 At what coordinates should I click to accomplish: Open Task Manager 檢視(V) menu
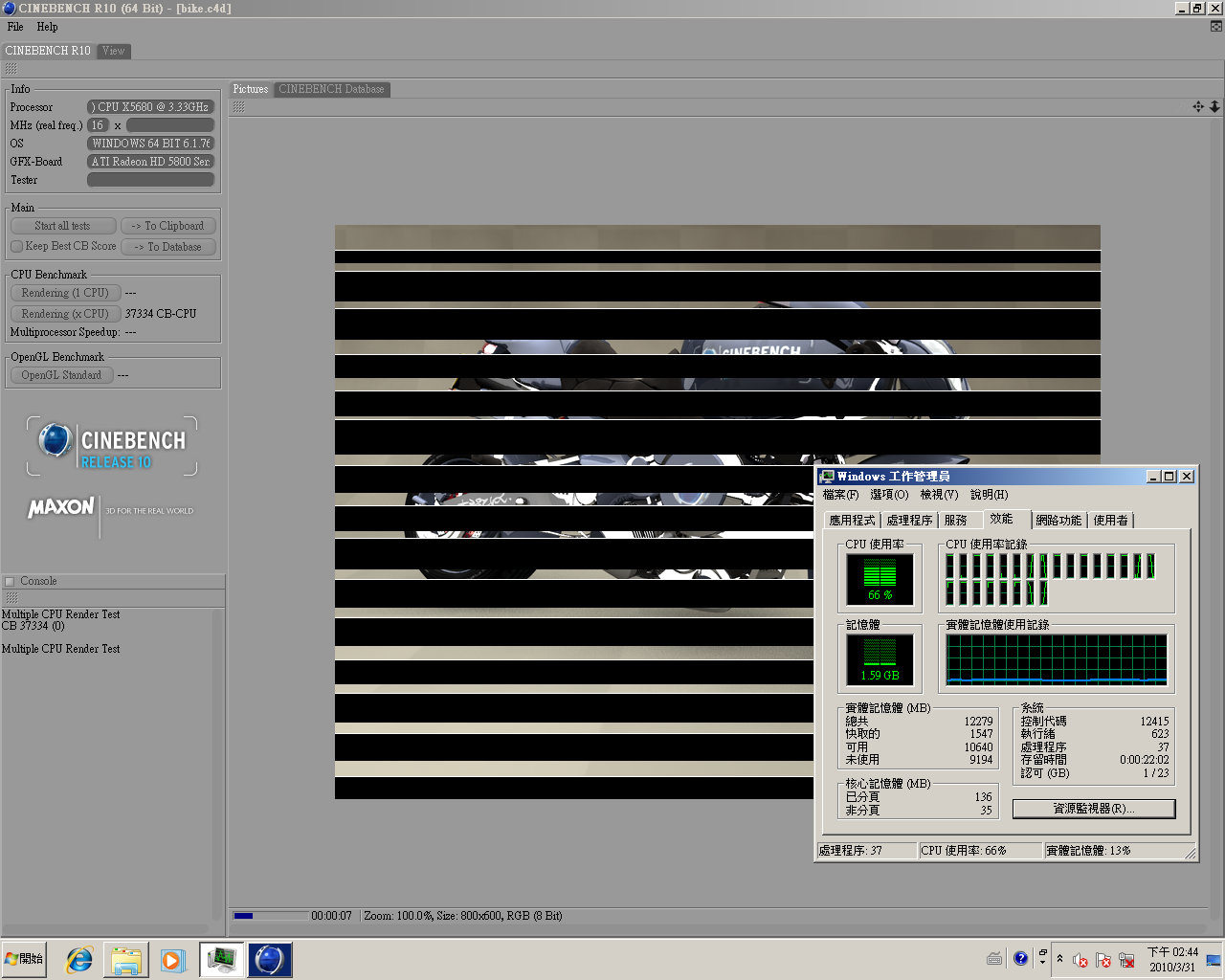click(939, 495)
